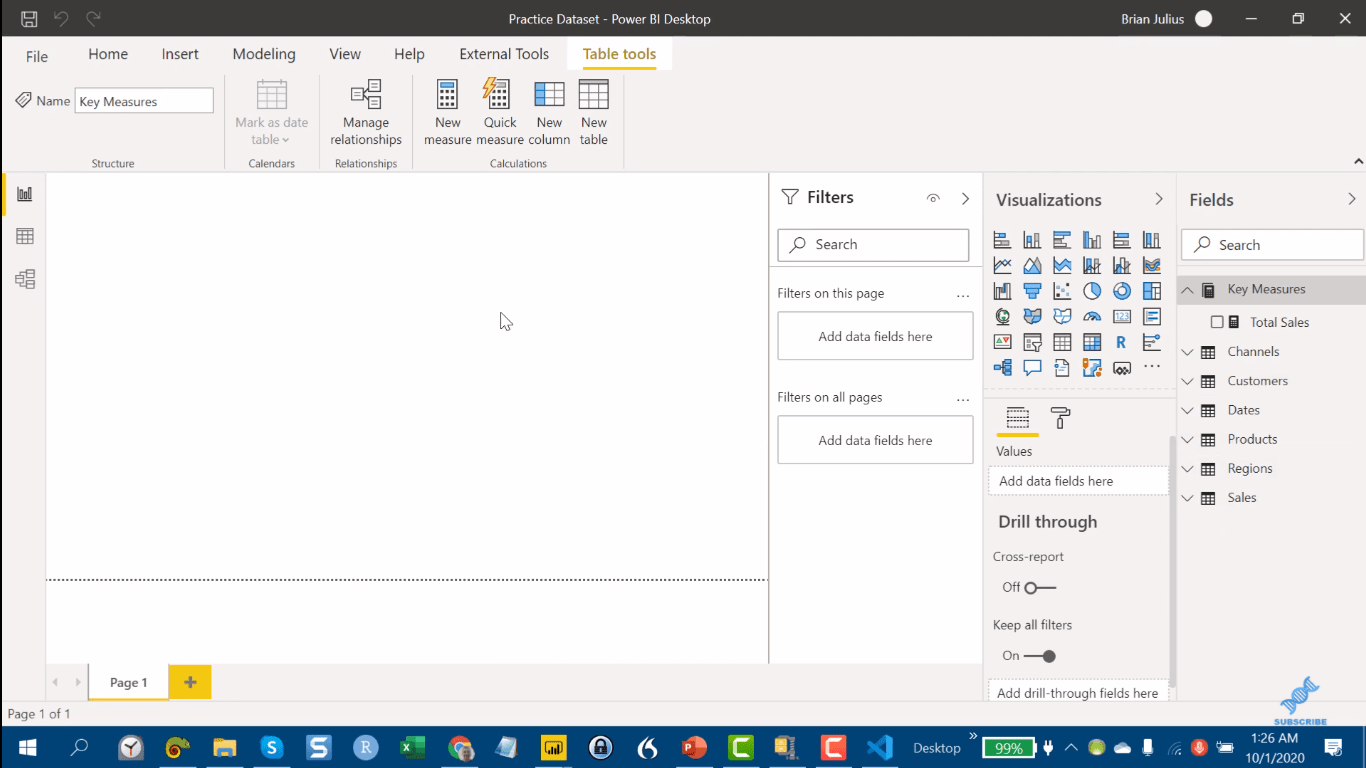This screenshot has width=1366, height=768.
Task: Select the Page 1 tab
Action: 128,682
